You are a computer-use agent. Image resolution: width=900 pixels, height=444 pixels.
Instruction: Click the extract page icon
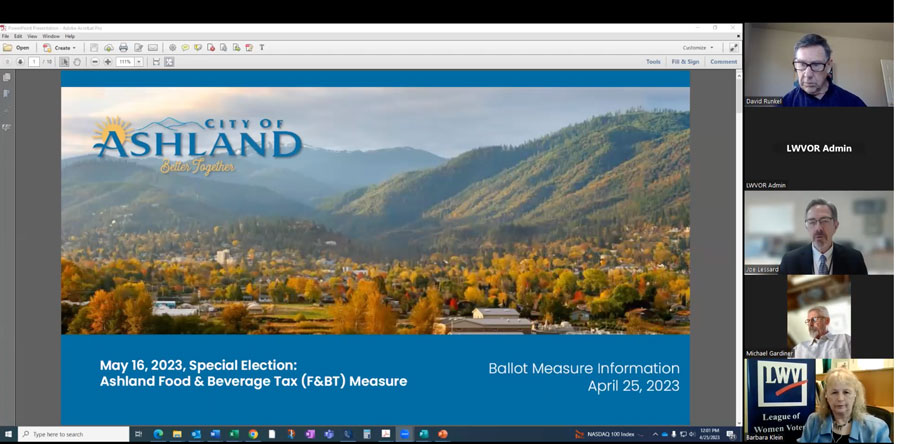[x=223, y=48]
